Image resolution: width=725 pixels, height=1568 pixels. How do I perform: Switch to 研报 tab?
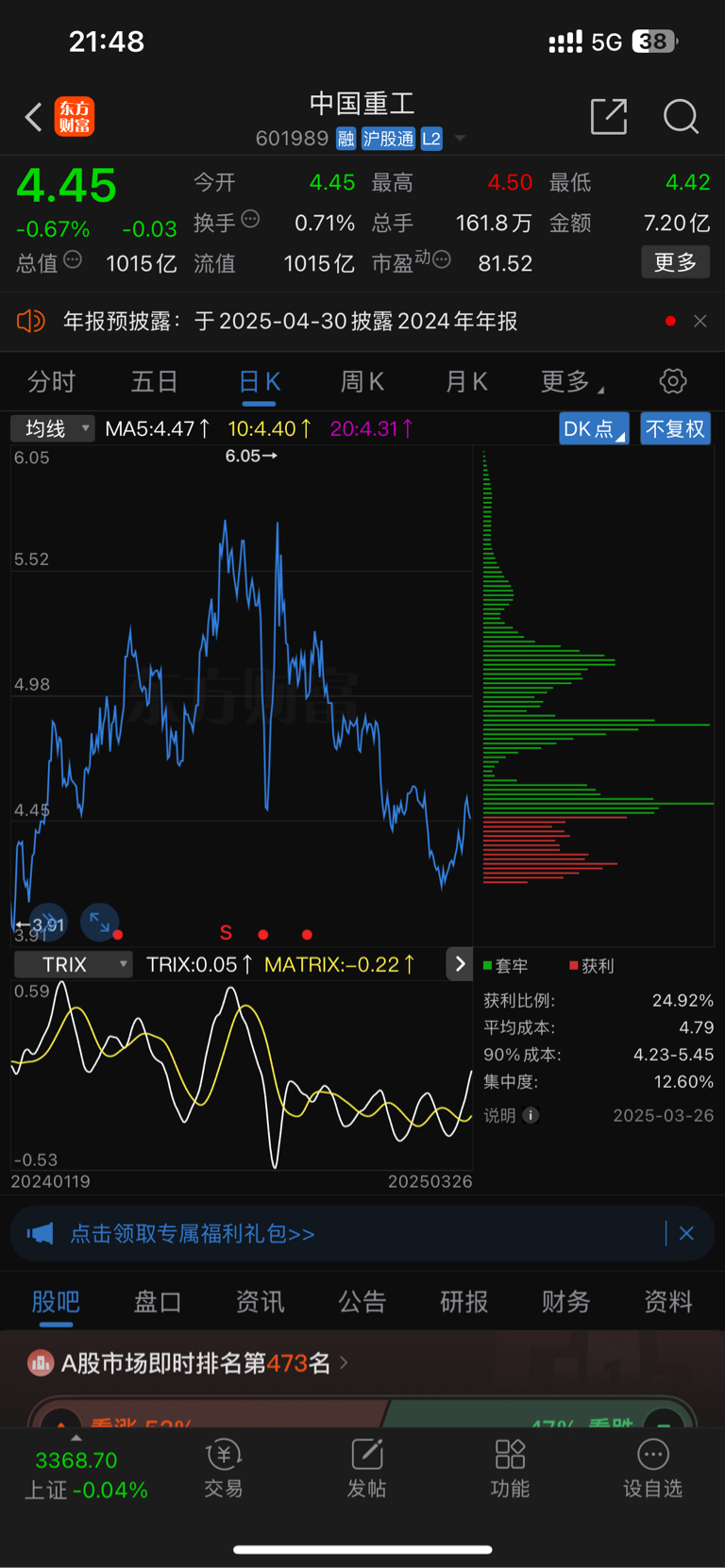[x=464, y=1302]
